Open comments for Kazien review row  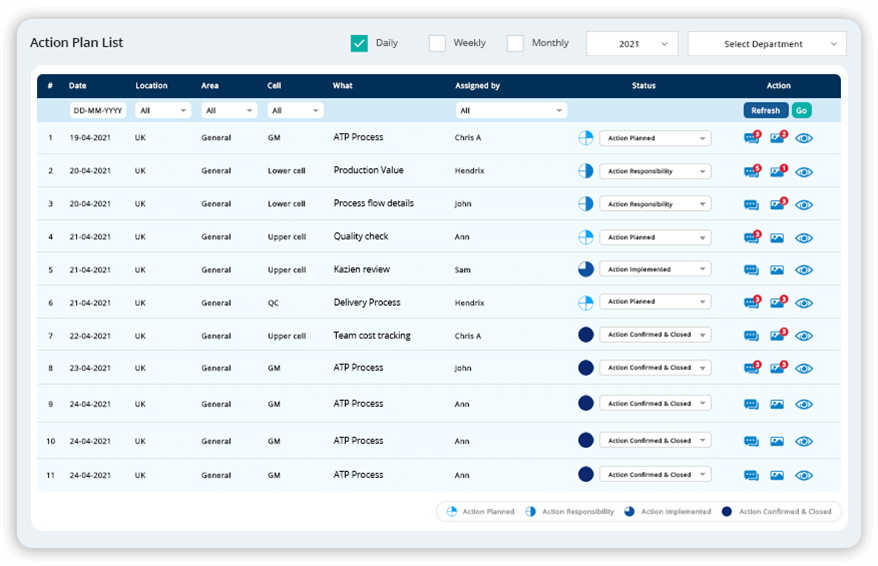pyautogui.click(x=751, y=270)
